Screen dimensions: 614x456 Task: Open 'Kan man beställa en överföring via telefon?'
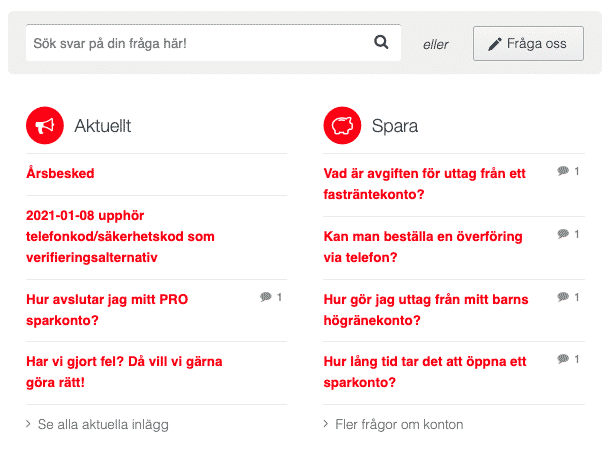(424, 247)
